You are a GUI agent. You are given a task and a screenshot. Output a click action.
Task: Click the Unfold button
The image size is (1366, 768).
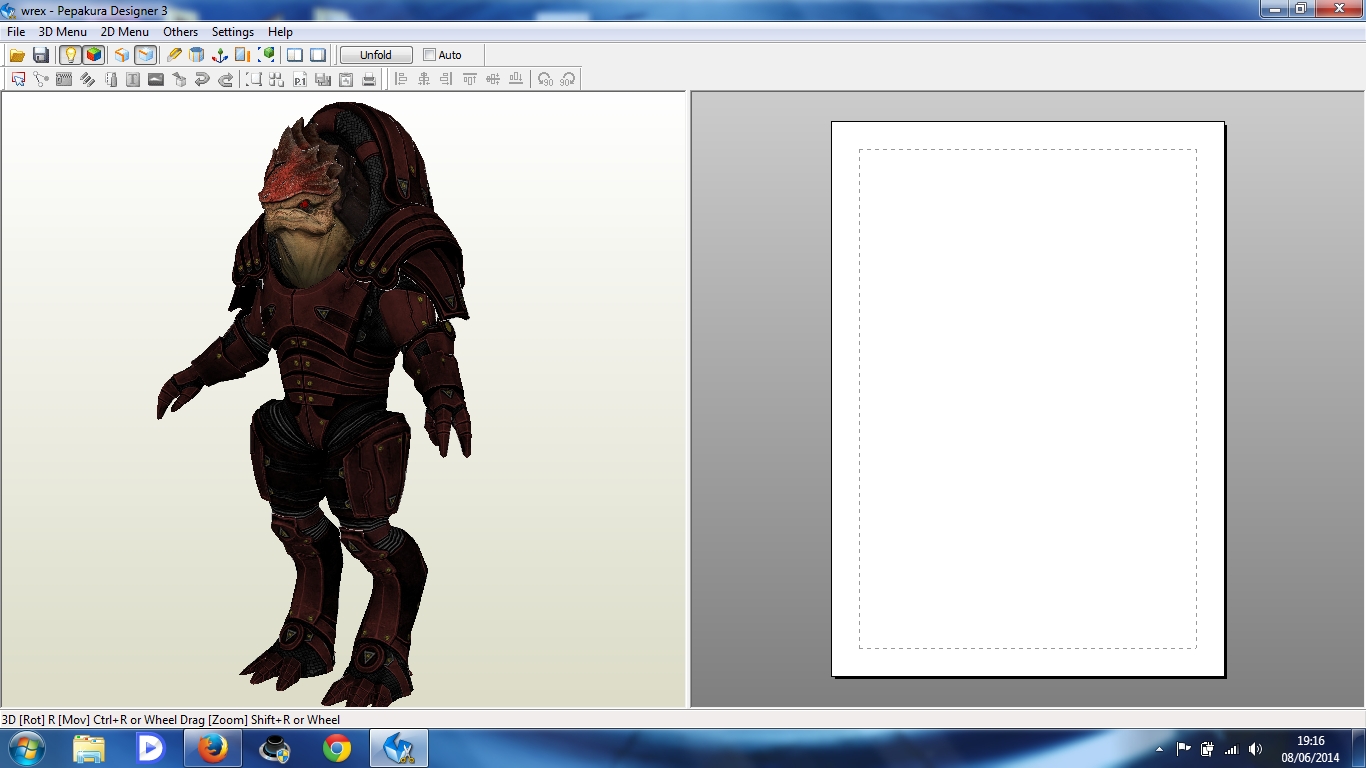click(x=376, y=55)
